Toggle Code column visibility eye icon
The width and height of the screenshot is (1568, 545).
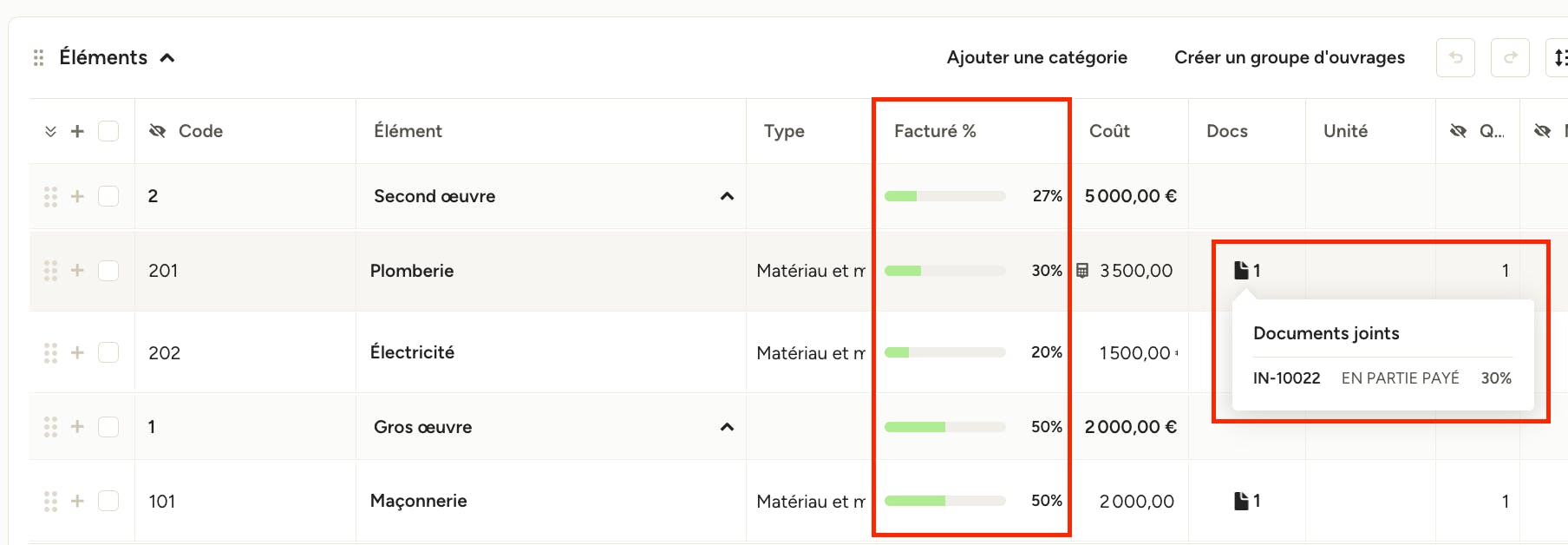point(157,131)
